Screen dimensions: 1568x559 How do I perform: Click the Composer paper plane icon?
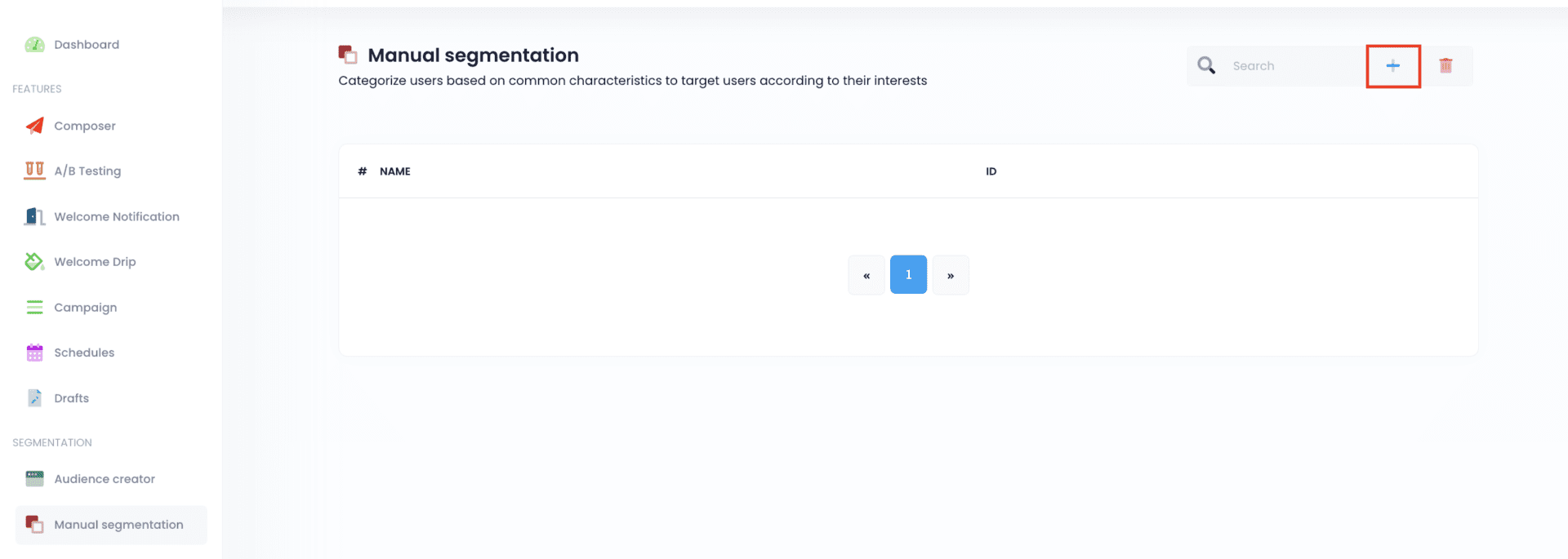click(x=34, y=126)
